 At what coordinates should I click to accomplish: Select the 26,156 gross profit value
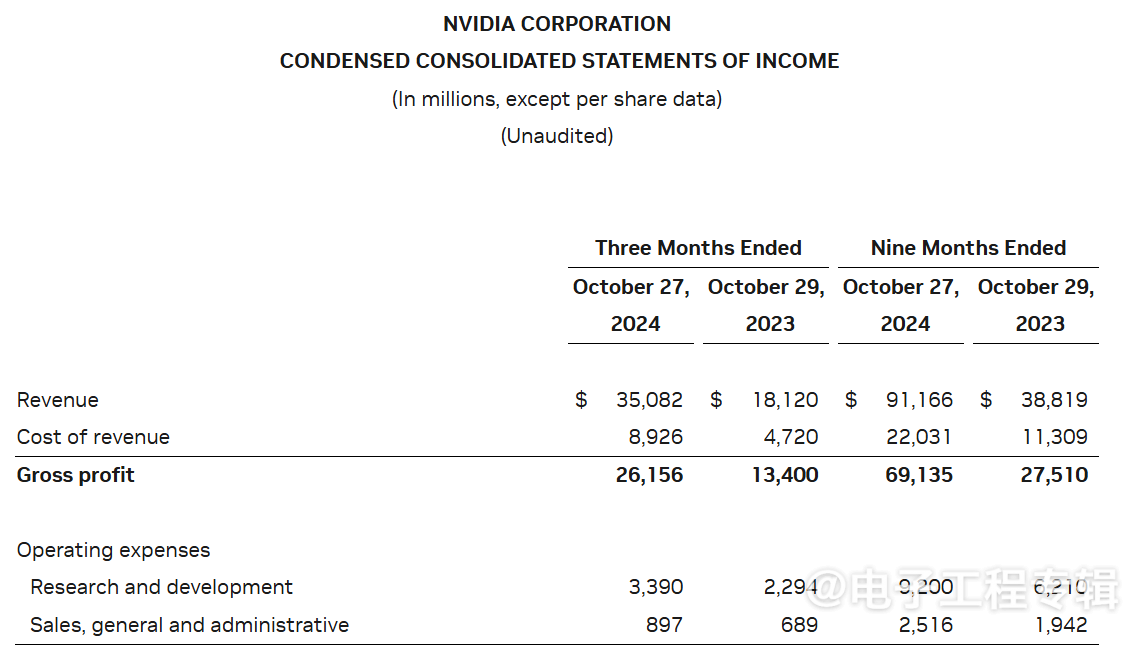click(649, 475)
